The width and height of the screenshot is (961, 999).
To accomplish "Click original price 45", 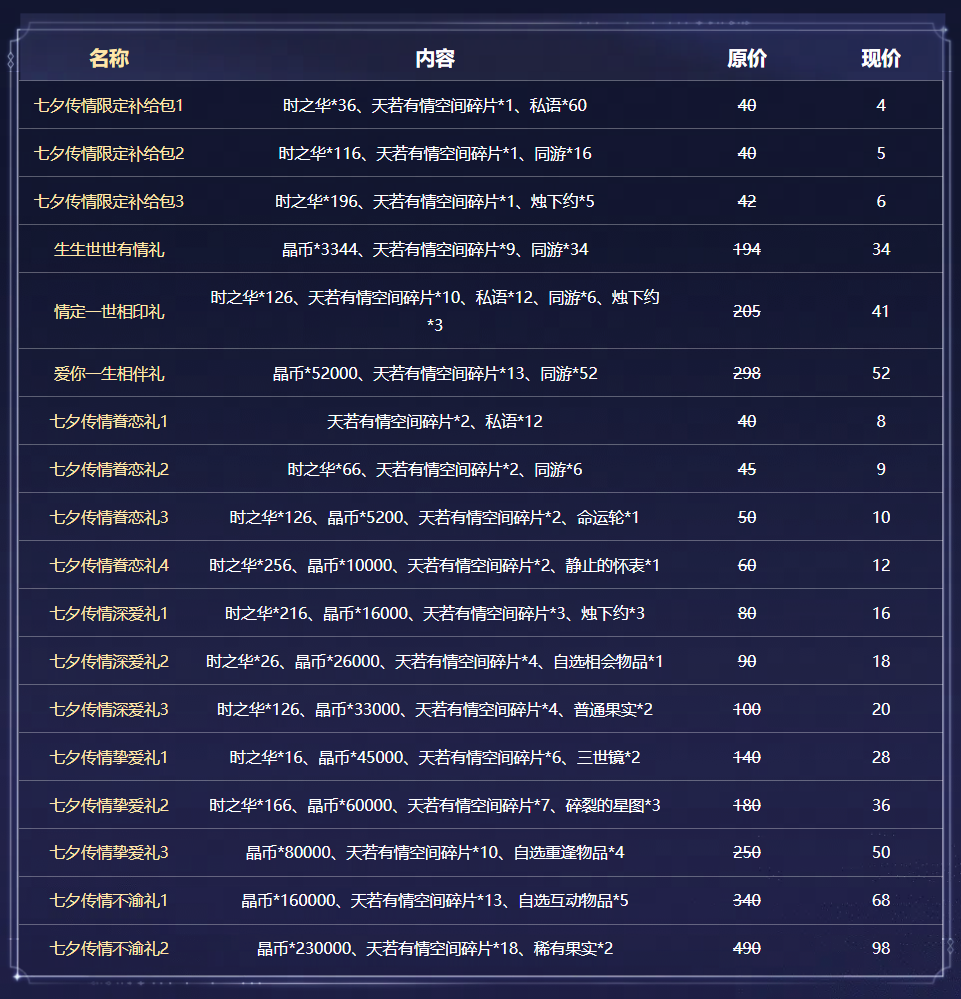I will 747,470.
